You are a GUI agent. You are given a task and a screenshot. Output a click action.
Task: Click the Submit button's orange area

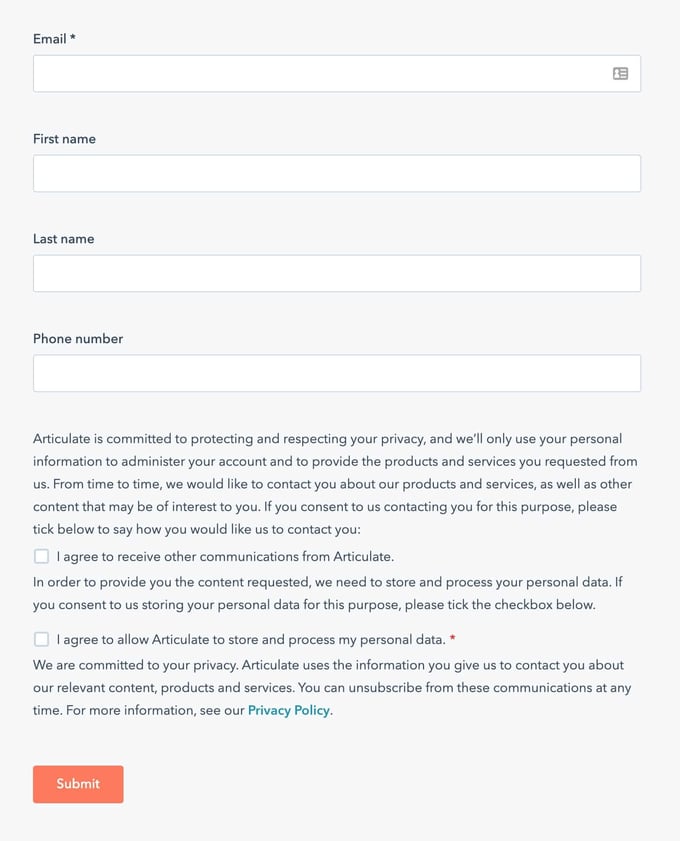[78, 784]
